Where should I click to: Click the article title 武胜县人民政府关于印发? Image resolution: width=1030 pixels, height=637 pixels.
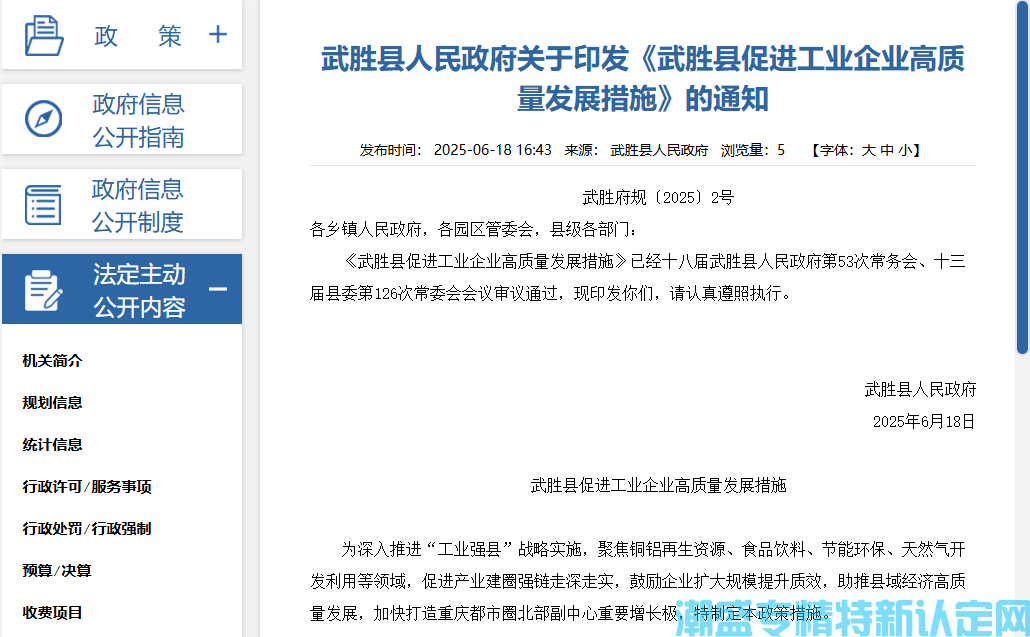pos(643,79)
